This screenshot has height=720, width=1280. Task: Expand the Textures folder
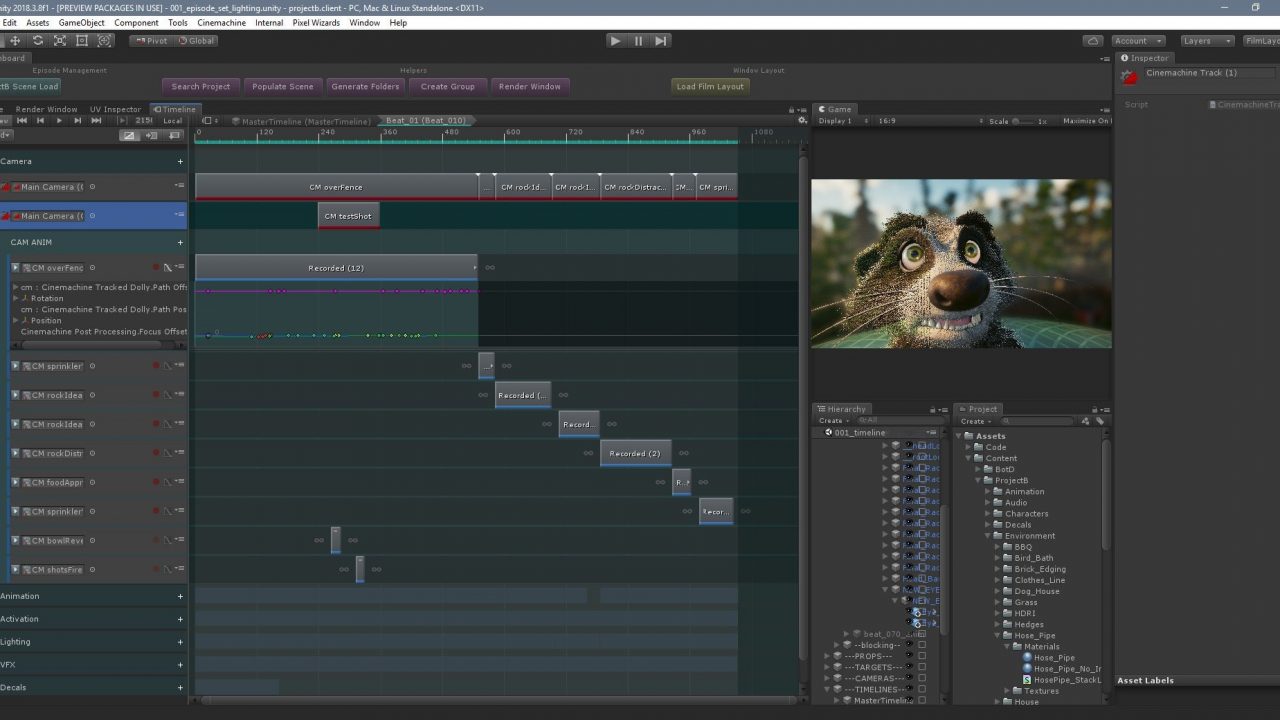point(1008,691)
